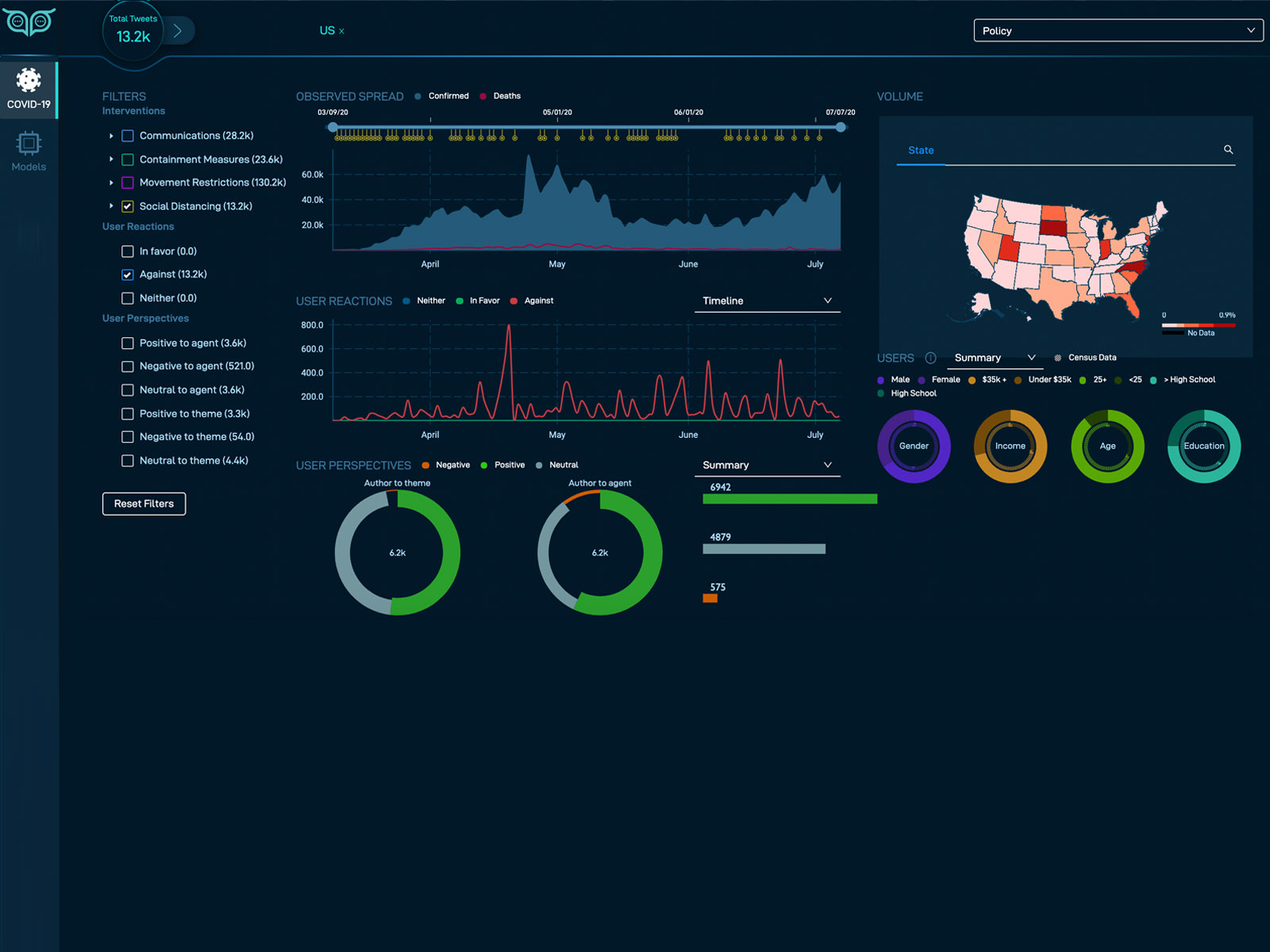The width and height of the screenshot is (1270, 952).
Task: Remove the US filter tag
Action: [x=342, y=32]
